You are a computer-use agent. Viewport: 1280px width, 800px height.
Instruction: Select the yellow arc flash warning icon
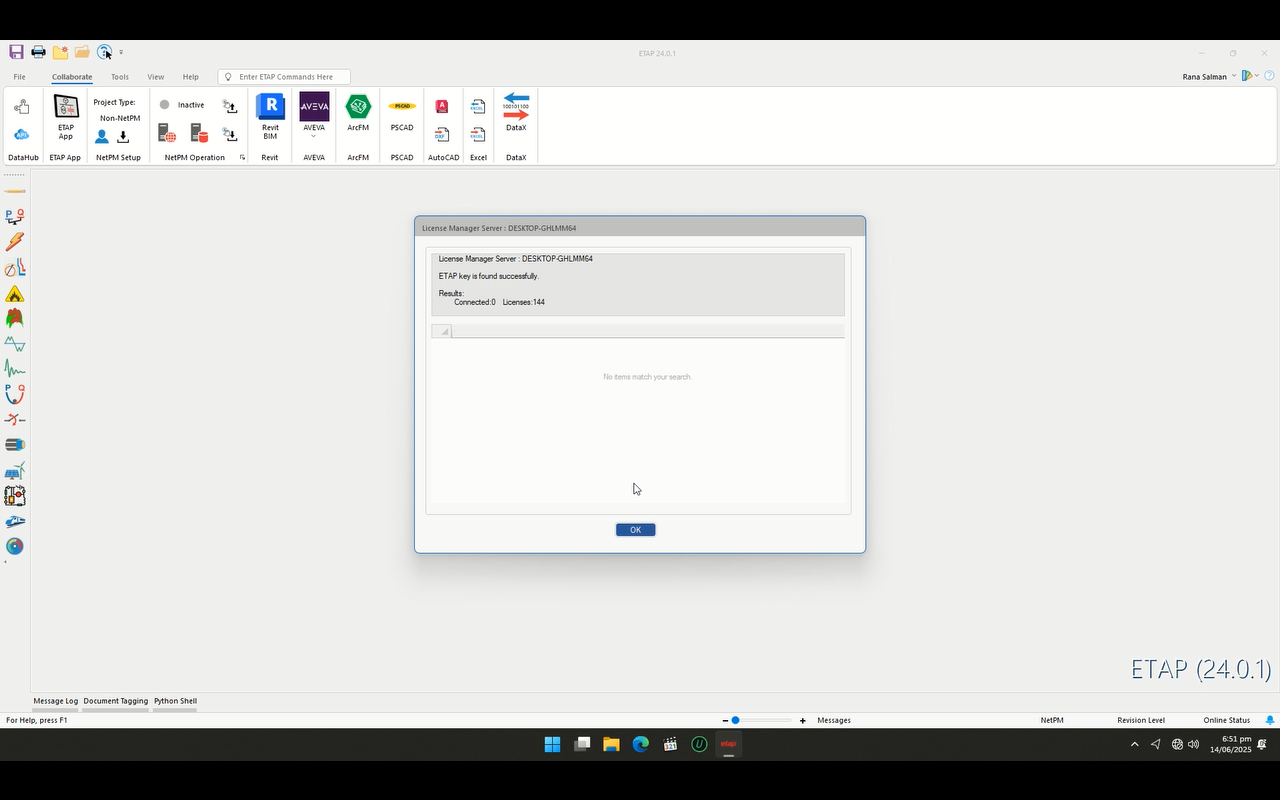(x=14, y=294)
